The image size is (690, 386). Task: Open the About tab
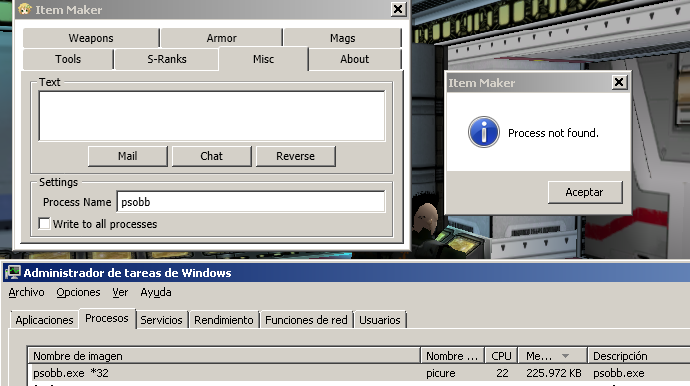pyautogui.click(x=355, y=59)
